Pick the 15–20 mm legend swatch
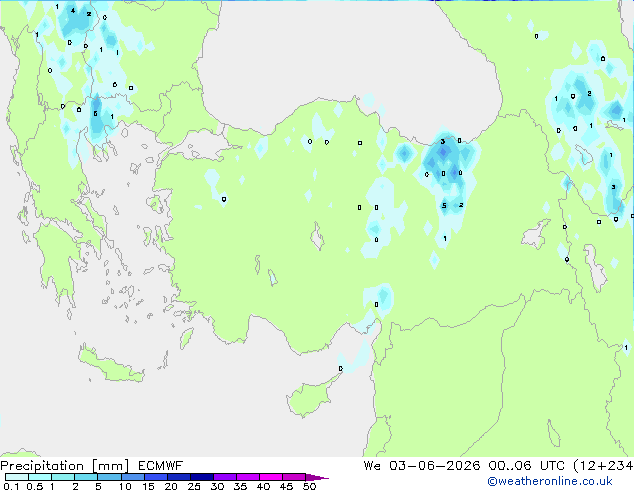 click(x=155, y=477)
